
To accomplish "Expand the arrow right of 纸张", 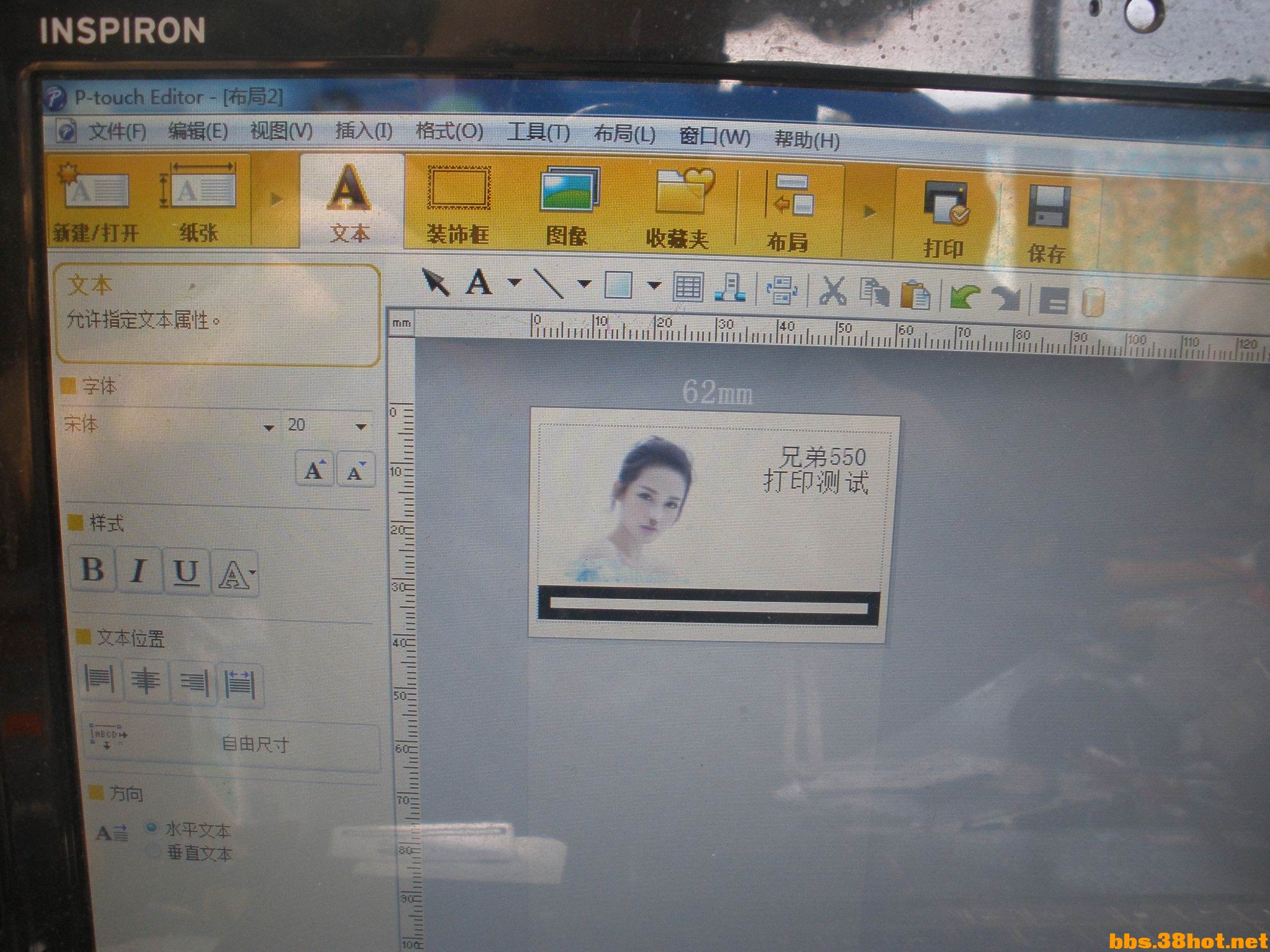I will pyautogui.click(x=276, y=200).
